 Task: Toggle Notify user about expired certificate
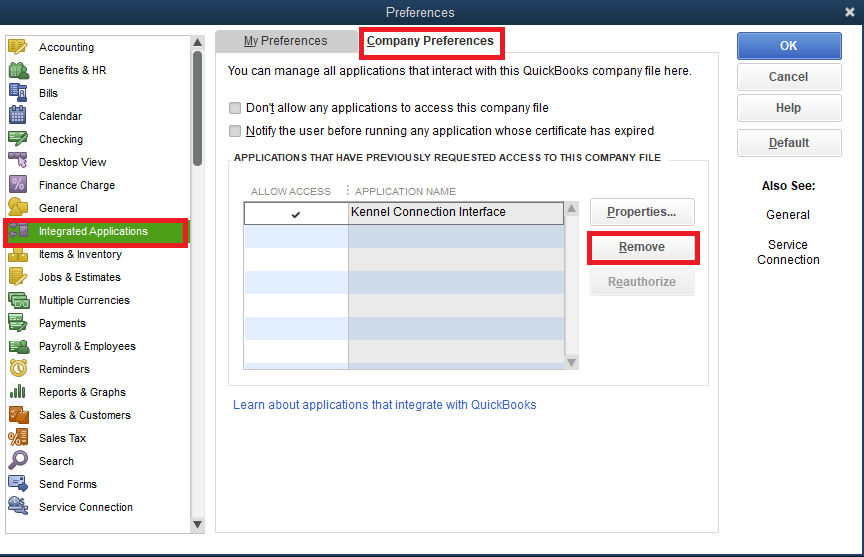click(235, 131)
